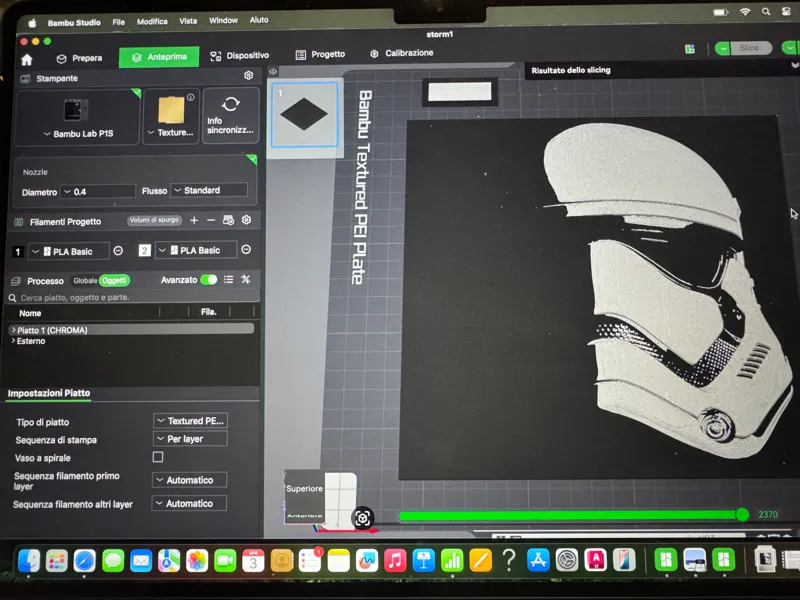Open the Slice button dropdown arrow

722,48
